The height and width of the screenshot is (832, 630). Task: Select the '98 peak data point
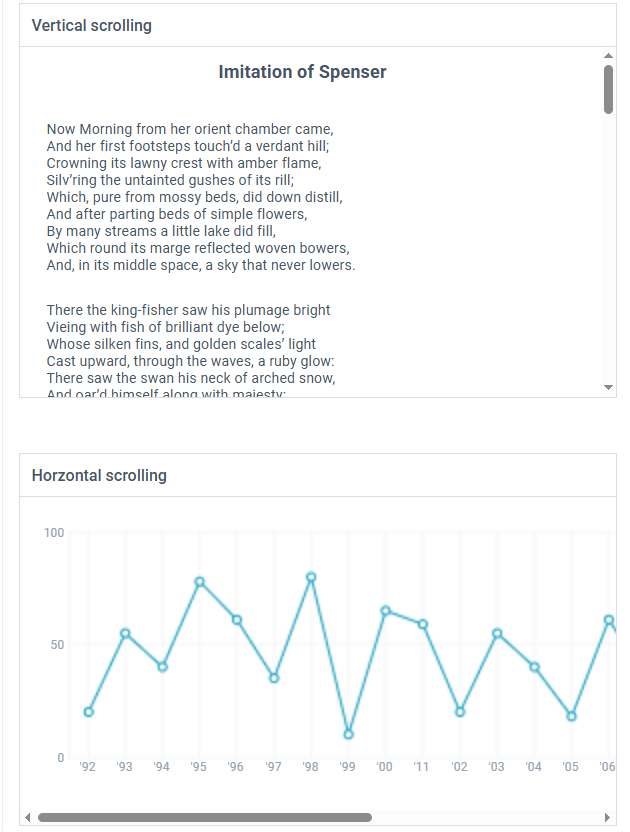point(312,577)
